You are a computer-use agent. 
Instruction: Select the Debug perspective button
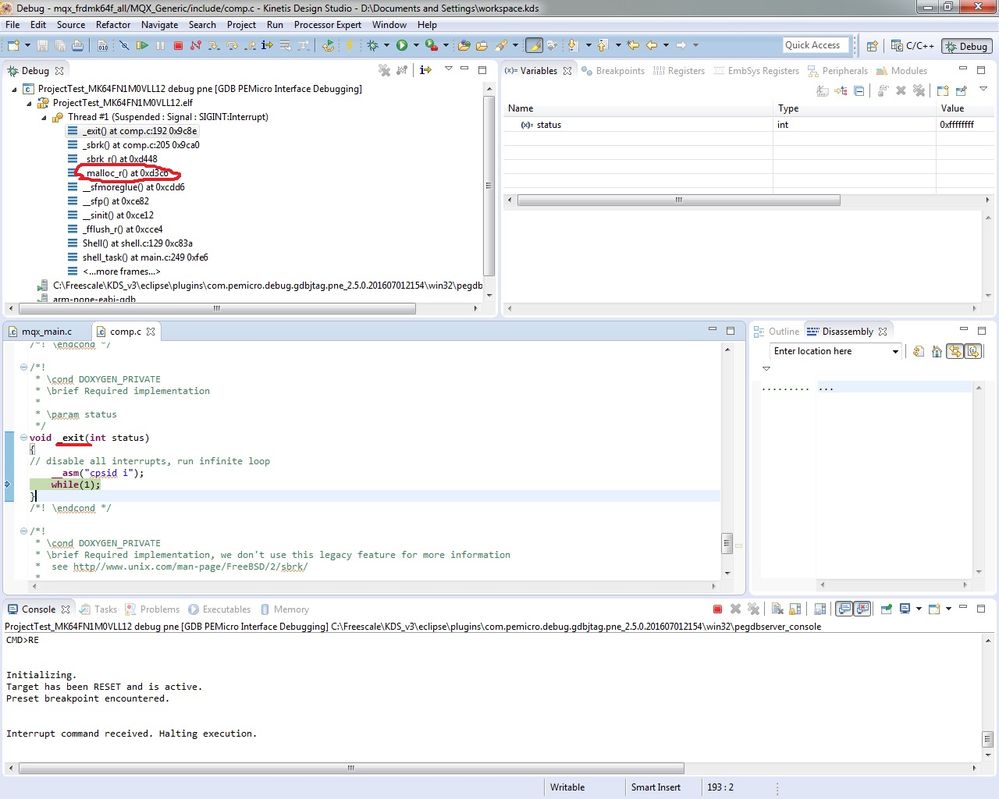(x=967, y=47)
